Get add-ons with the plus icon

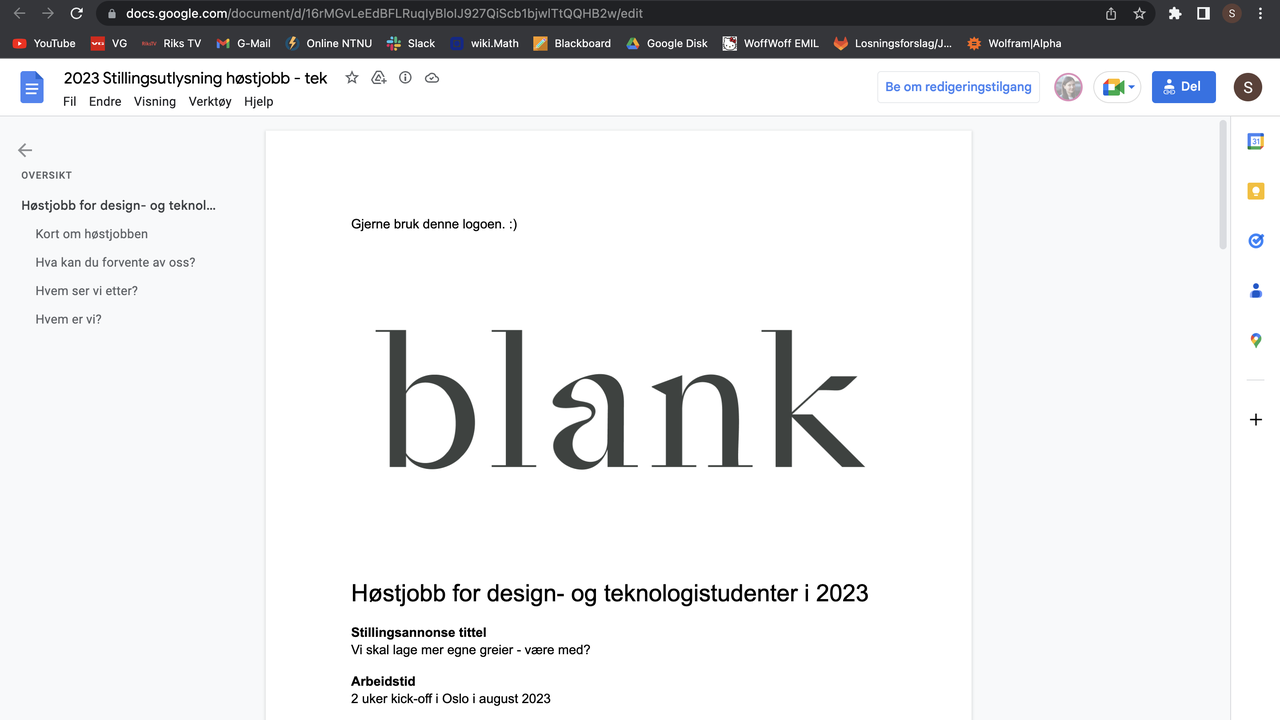(x=1256, y=420)
